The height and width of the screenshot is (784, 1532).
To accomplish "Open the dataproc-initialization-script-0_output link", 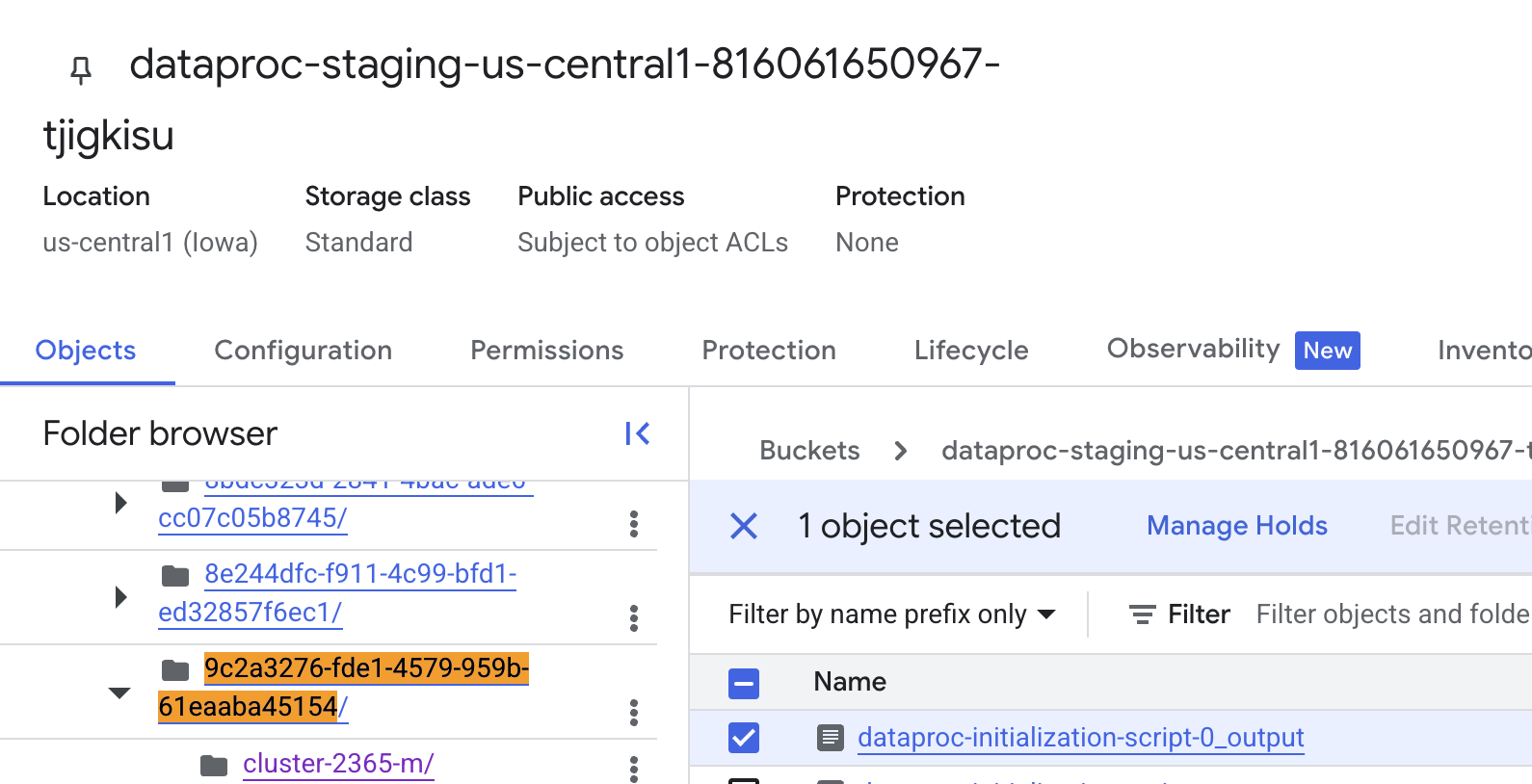I will click(1080, 738).
